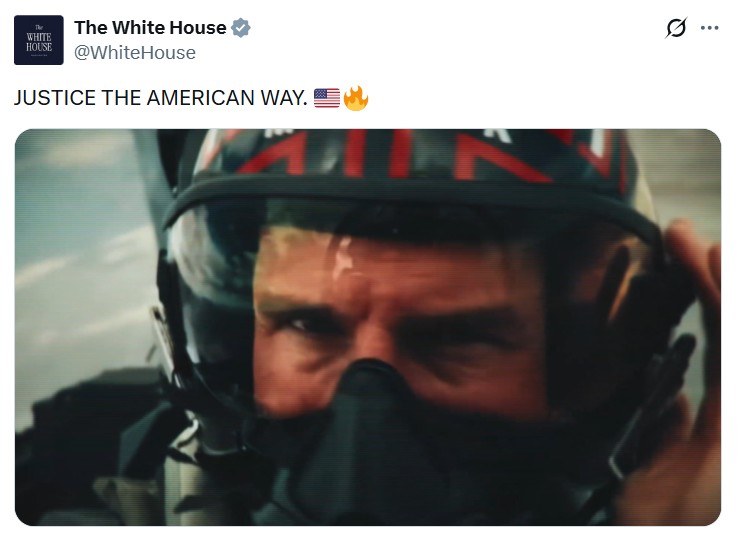Click the fire emoji in the post
739x539 pixels.
point(356,98)
